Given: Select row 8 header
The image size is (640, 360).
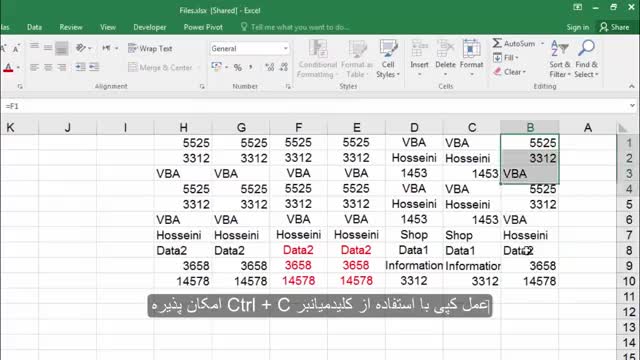Looking at the screenshot, I should (629, 250).
